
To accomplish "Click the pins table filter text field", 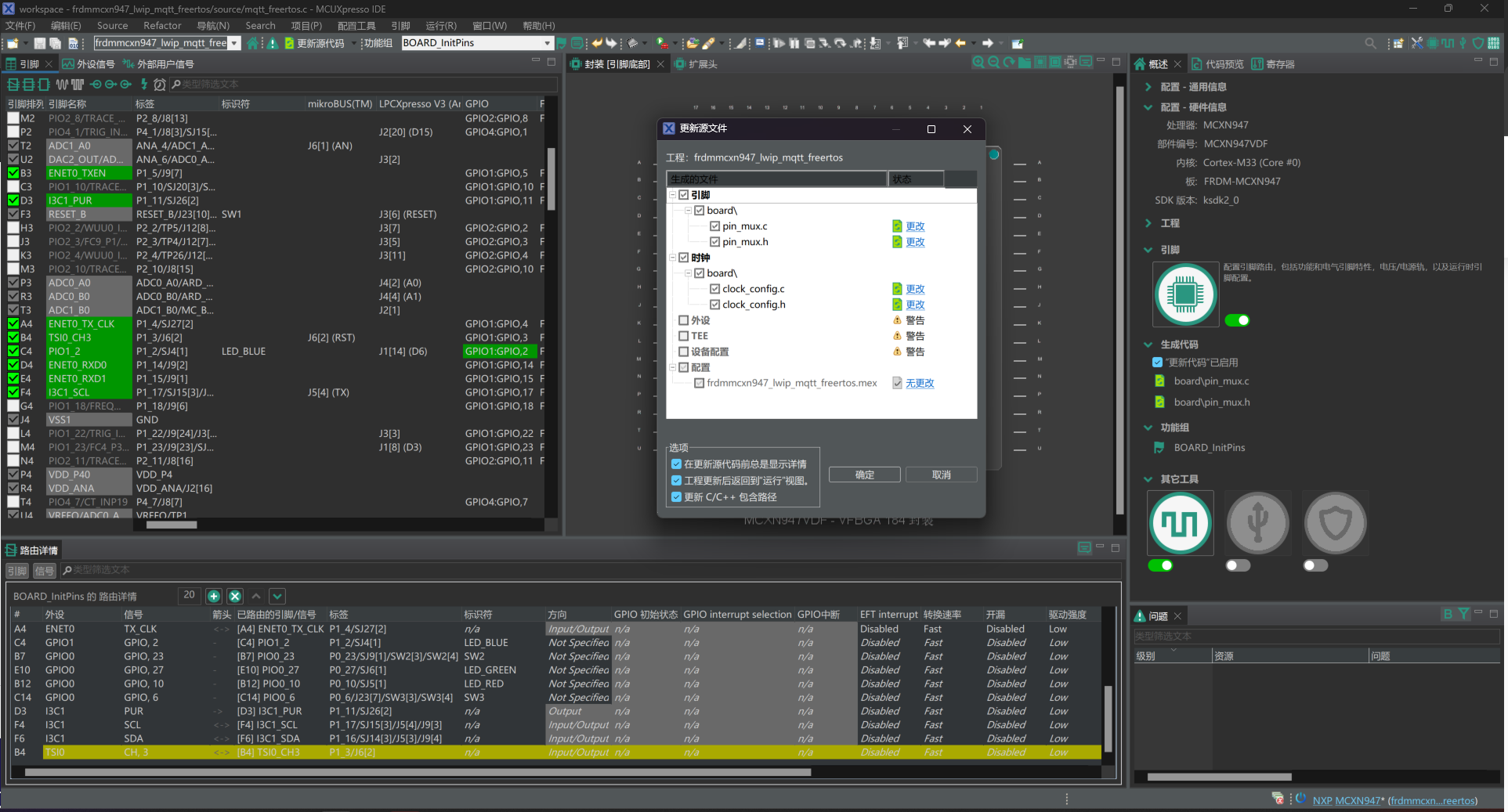I will pyautogui.click(x=364, y=84).
